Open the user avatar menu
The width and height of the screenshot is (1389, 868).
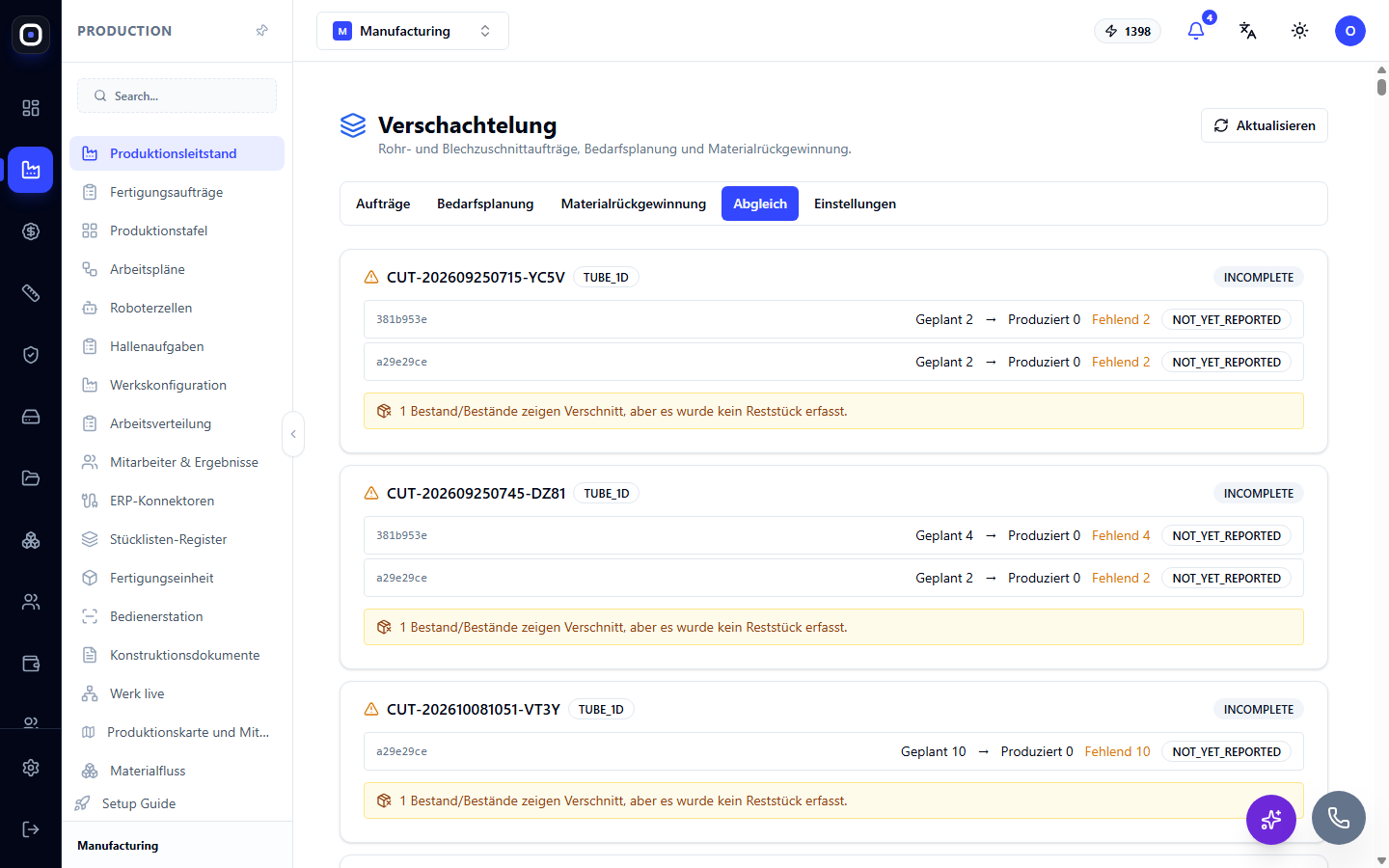pyautogui.click(x=1350, y=31)
